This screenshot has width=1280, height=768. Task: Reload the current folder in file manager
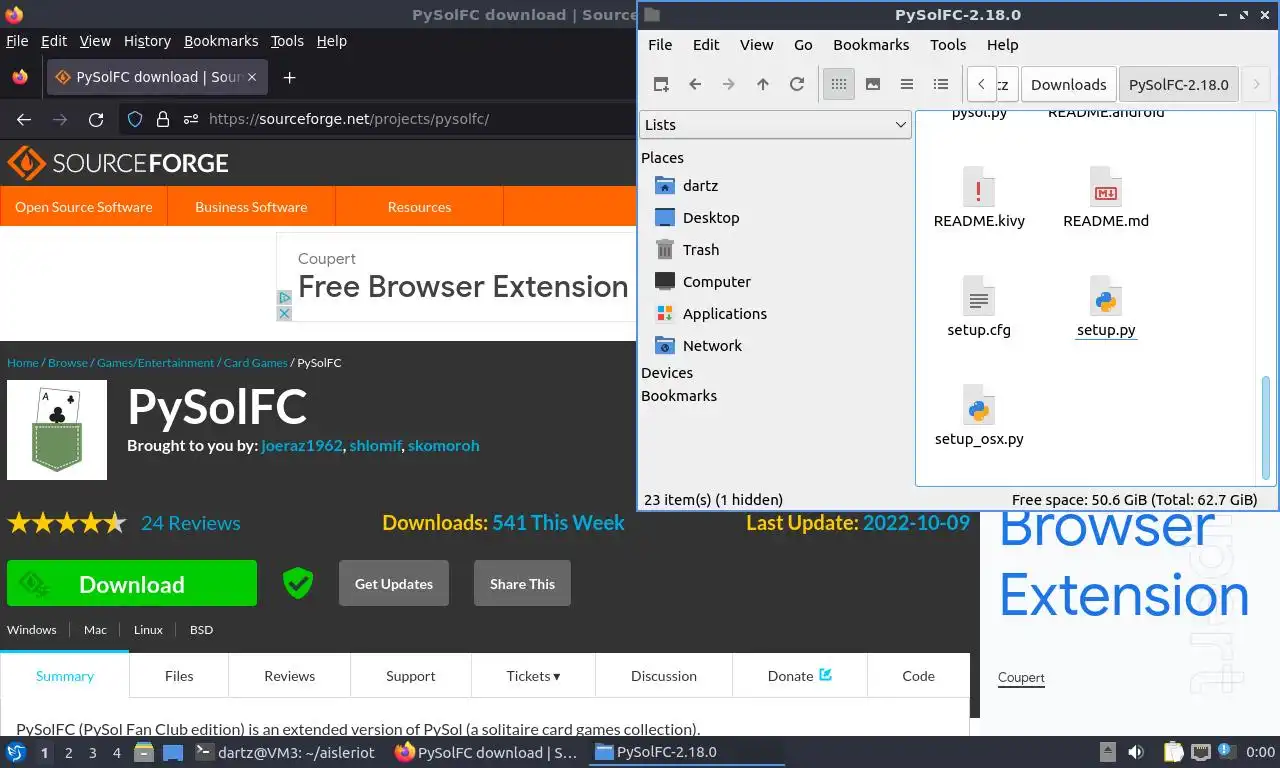[x=797, y=84]
